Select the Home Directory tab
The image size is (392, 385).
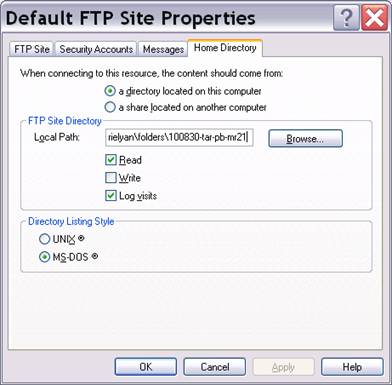tap(225, 48)
